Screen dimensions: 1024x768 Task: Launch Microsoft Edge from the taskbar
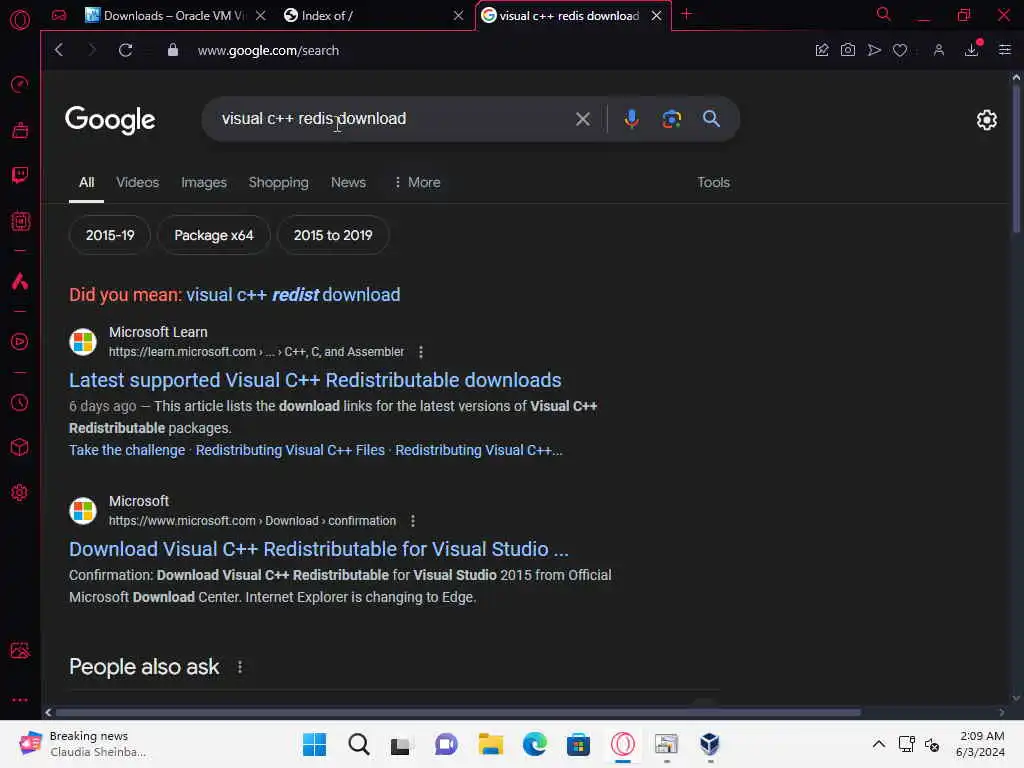point(534,744)
